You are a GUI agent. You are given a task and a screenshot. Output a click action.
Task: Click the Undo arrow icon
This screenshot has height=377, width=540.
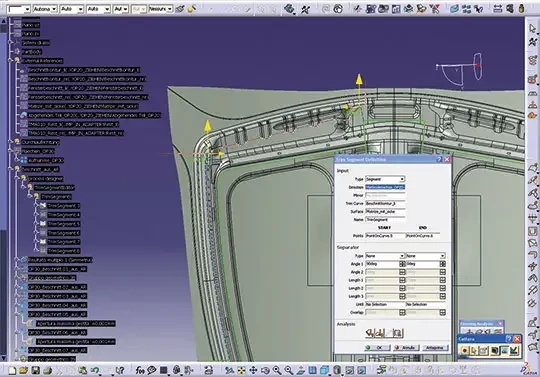(x=94, y=370)
